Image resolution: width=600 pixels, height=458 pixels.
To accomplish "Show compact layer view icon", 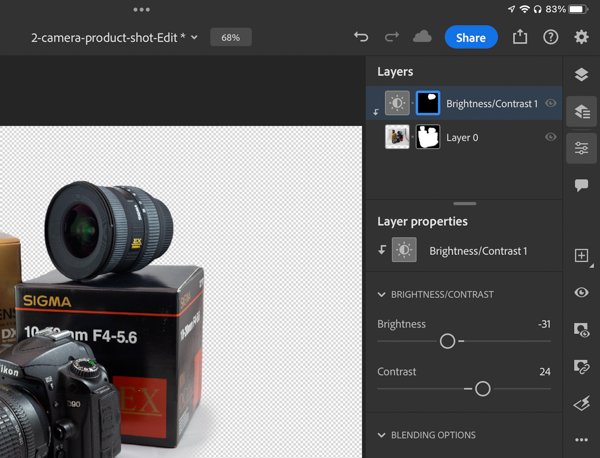I will point(581,75).
